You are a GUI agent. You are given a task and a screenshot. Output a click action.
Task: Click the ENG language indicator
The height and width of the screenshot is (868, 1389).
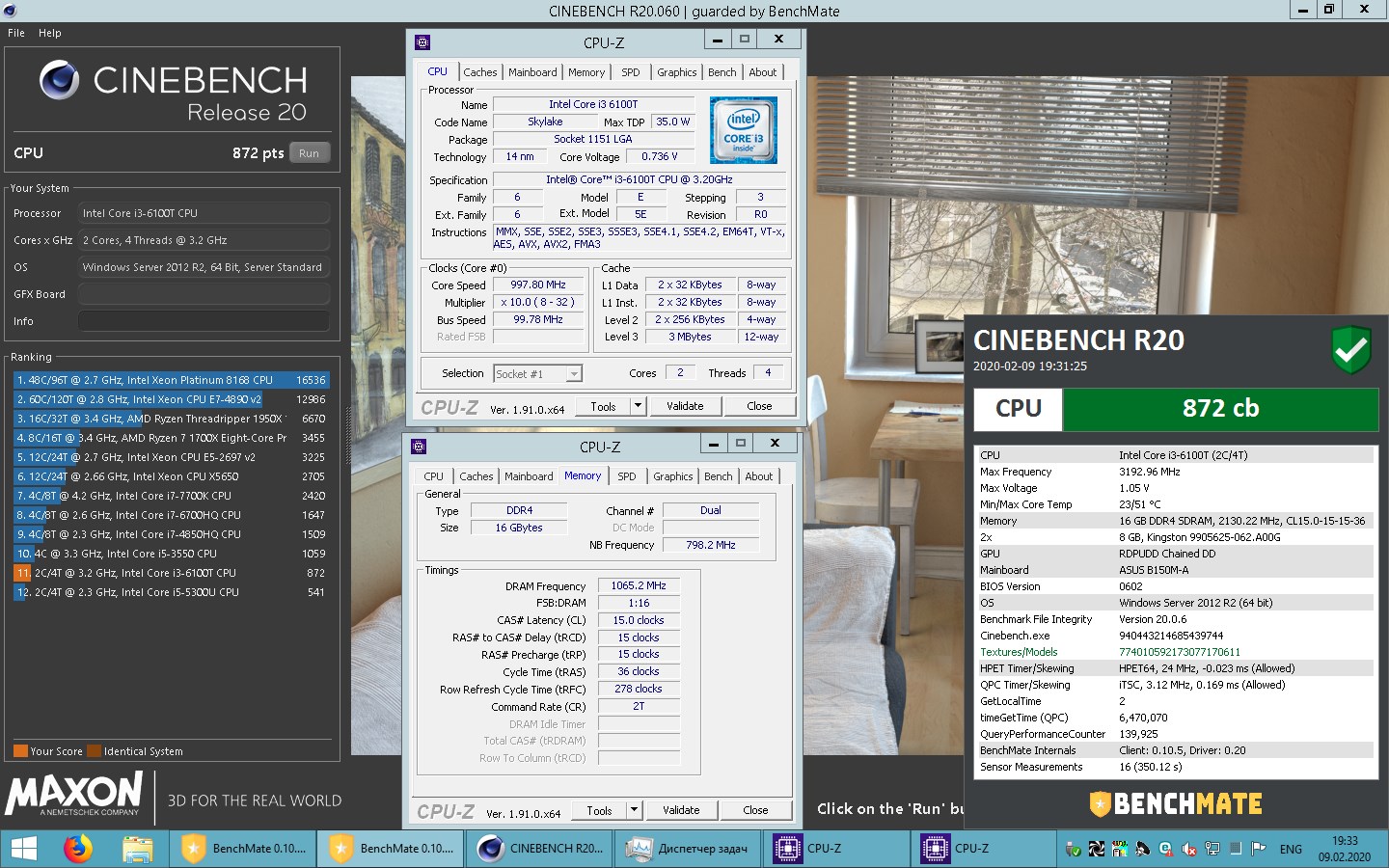pos(1291,850)
